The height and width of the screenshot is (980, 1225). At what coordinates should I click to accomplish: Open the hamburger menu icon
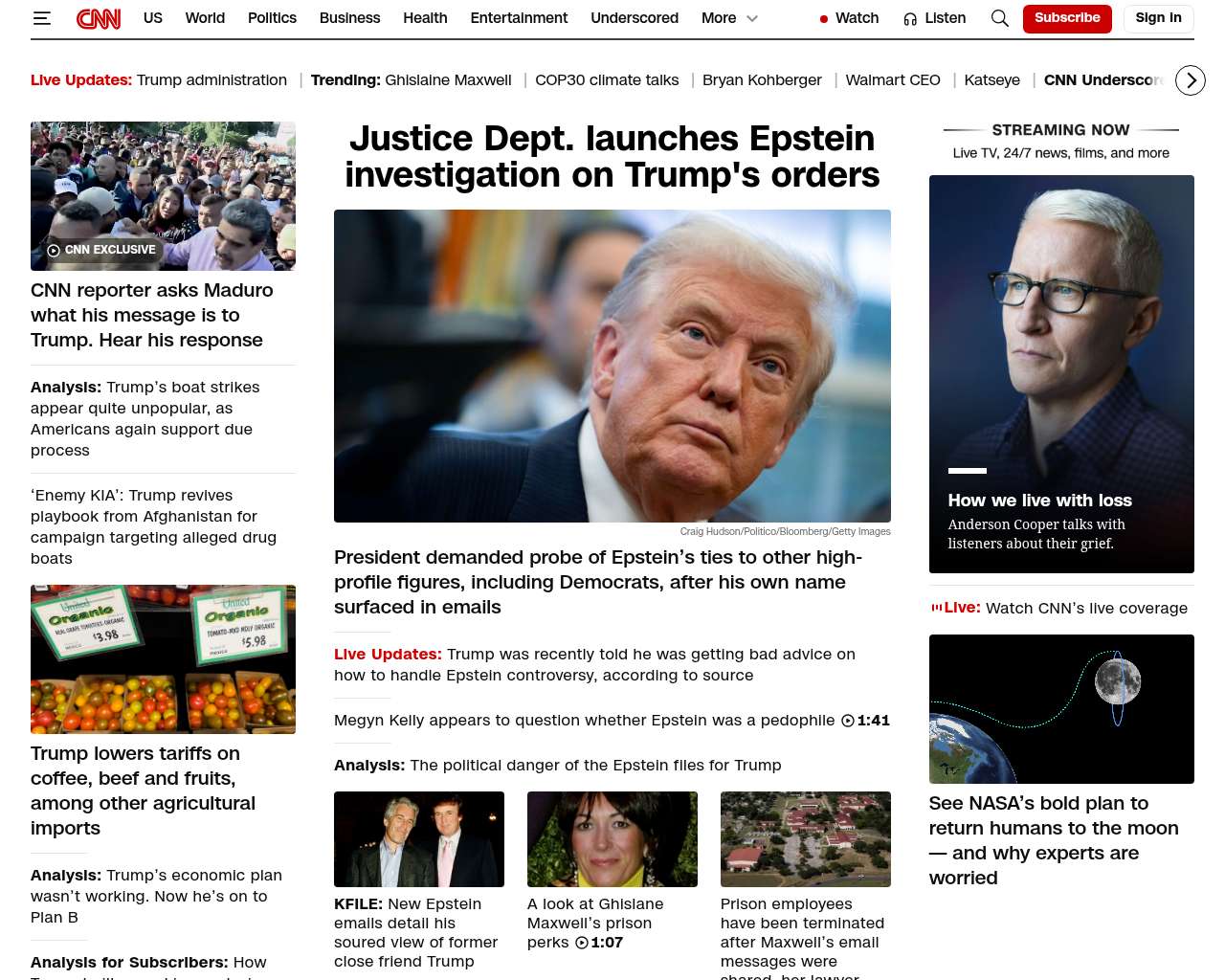pos(41,18)
